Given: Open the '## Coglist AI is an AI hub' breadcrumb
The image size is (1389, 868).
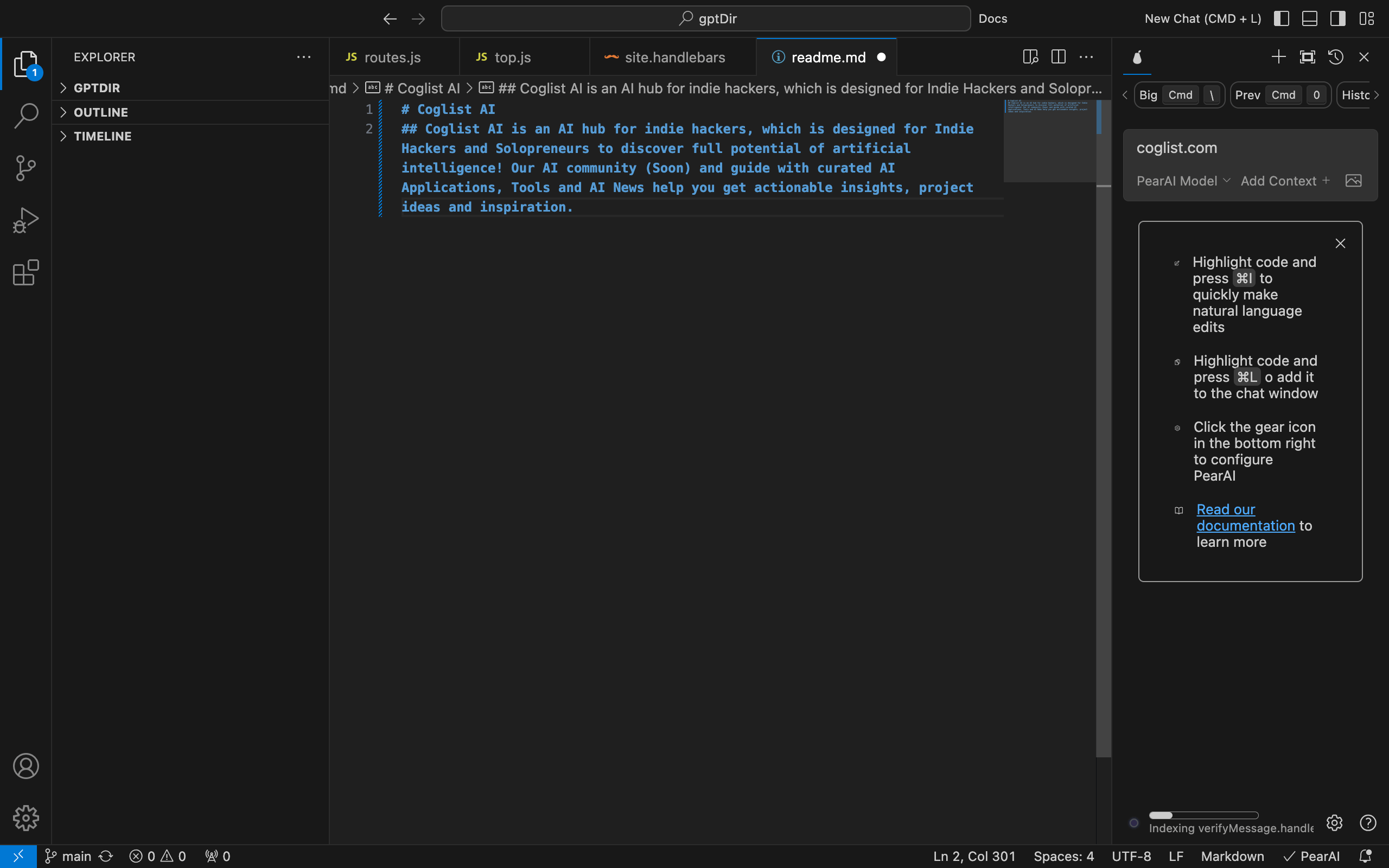Looking at the screenshot, I should tap(791, 88).
